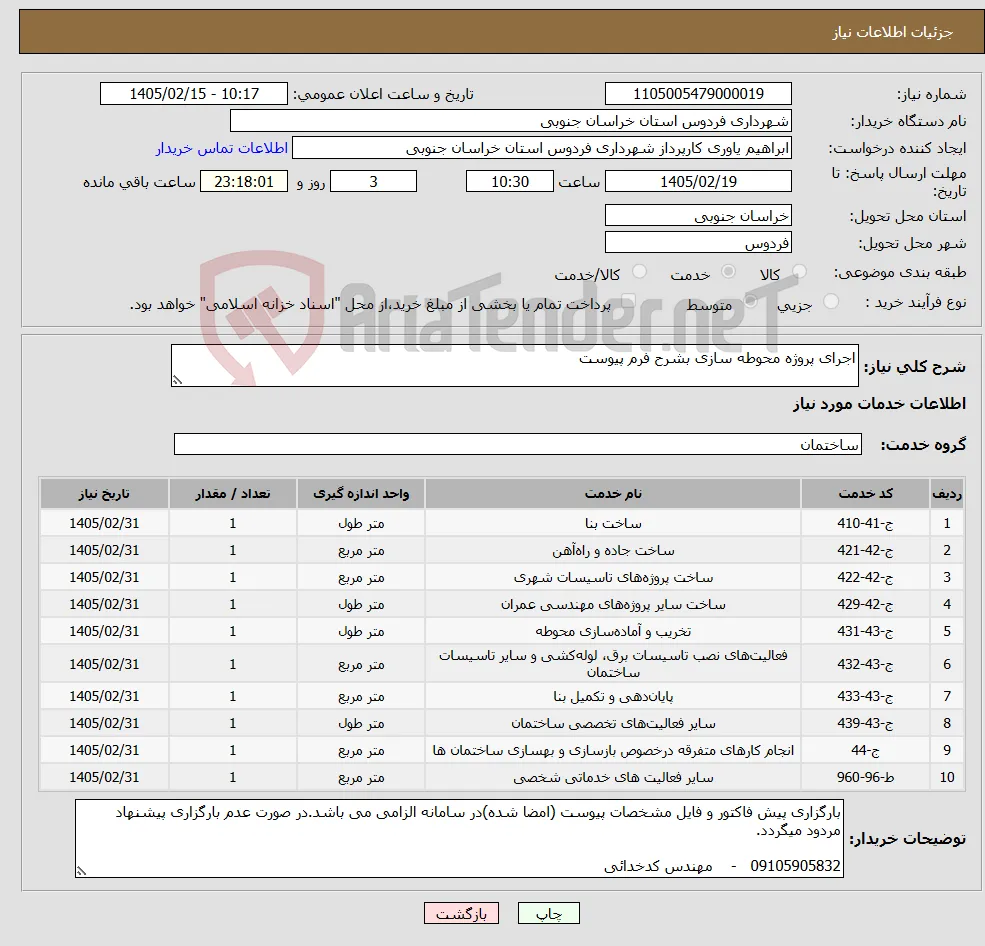Click resize handle of buyer notes box
This screenshot has width=985, height=946.
click(81, 871)
